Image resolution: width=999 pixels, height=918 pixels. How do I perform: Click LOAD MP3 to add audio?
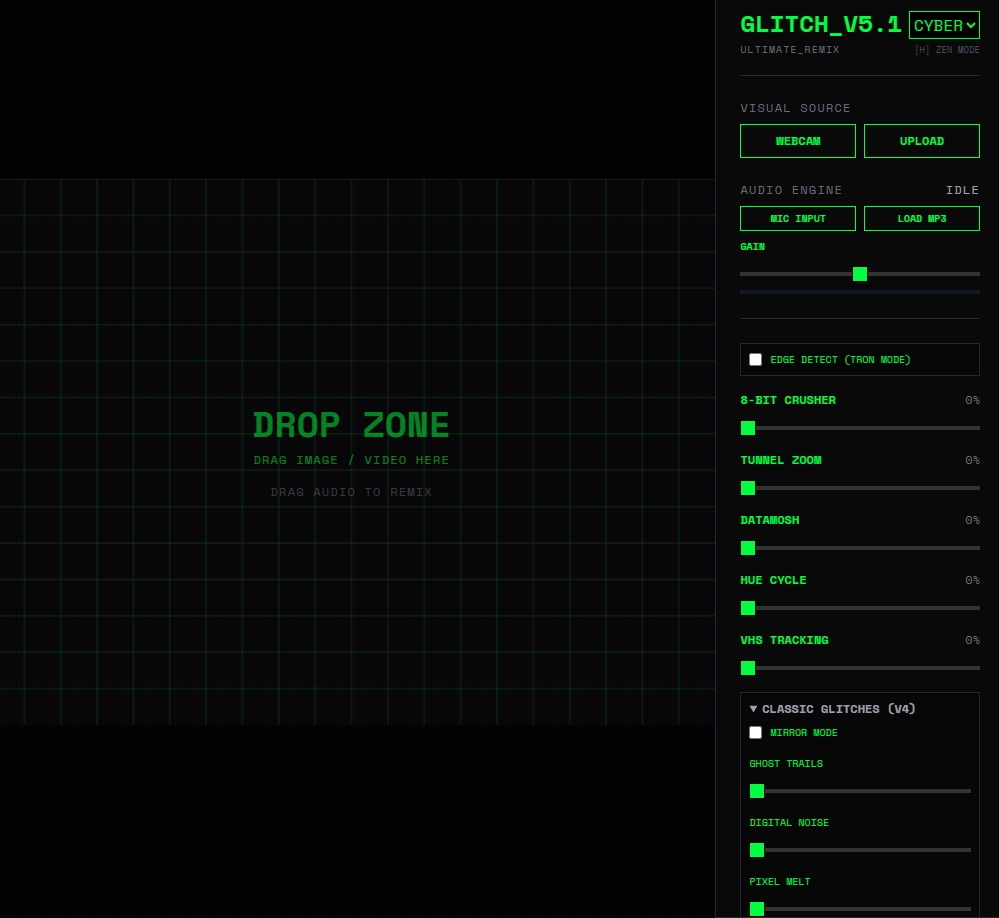coord(921,218)
